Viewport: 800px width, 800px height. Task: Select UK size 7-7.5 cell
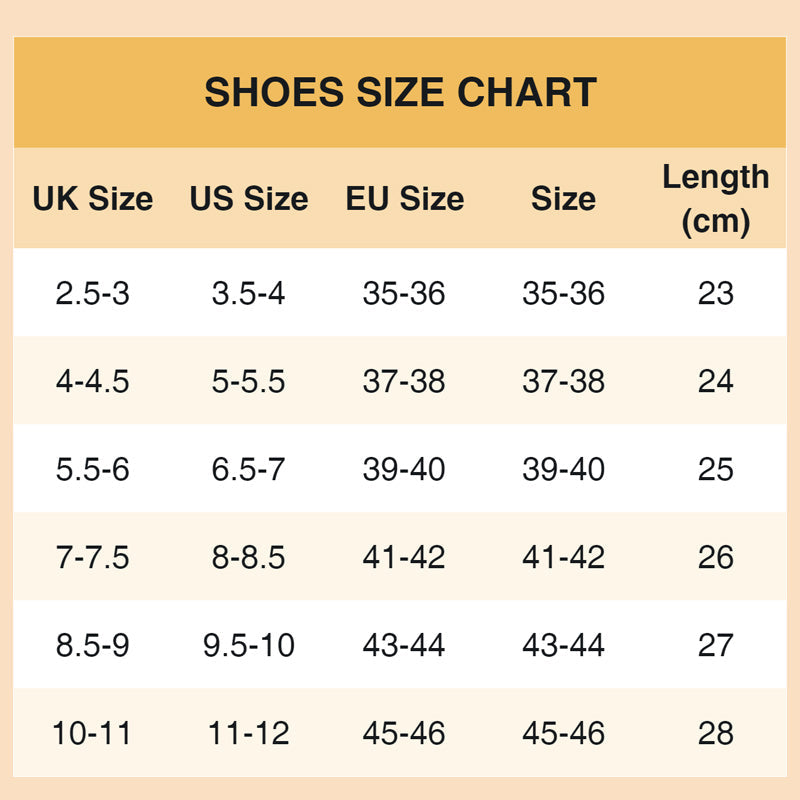coord(92,558)
